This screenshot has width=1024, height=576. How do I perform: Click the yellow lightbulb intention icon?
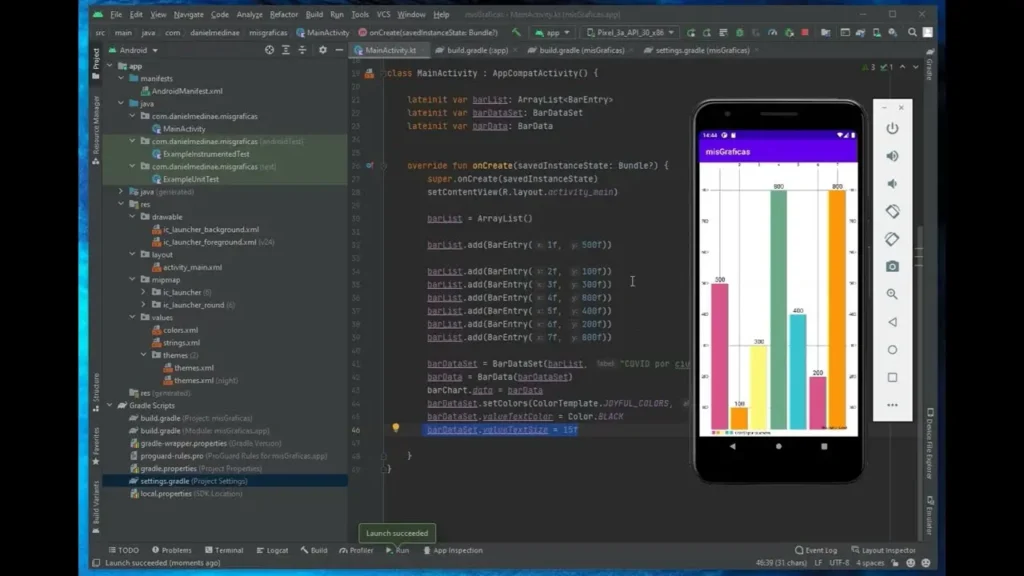click(396, 428)
